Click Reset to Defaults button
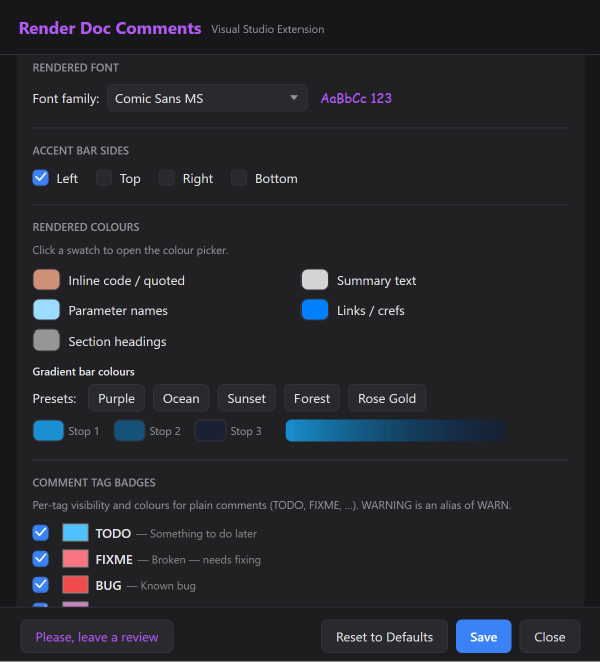 click(384, 636)
